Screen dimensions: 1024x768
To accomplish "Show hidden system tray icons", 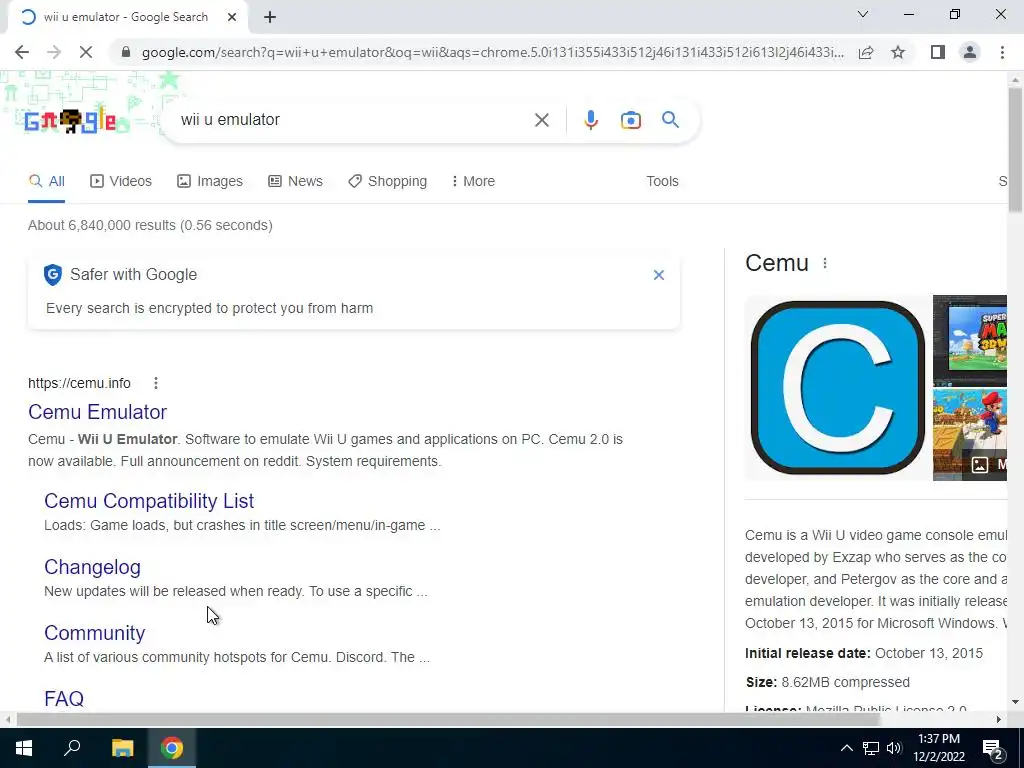I will click(846, 748).
